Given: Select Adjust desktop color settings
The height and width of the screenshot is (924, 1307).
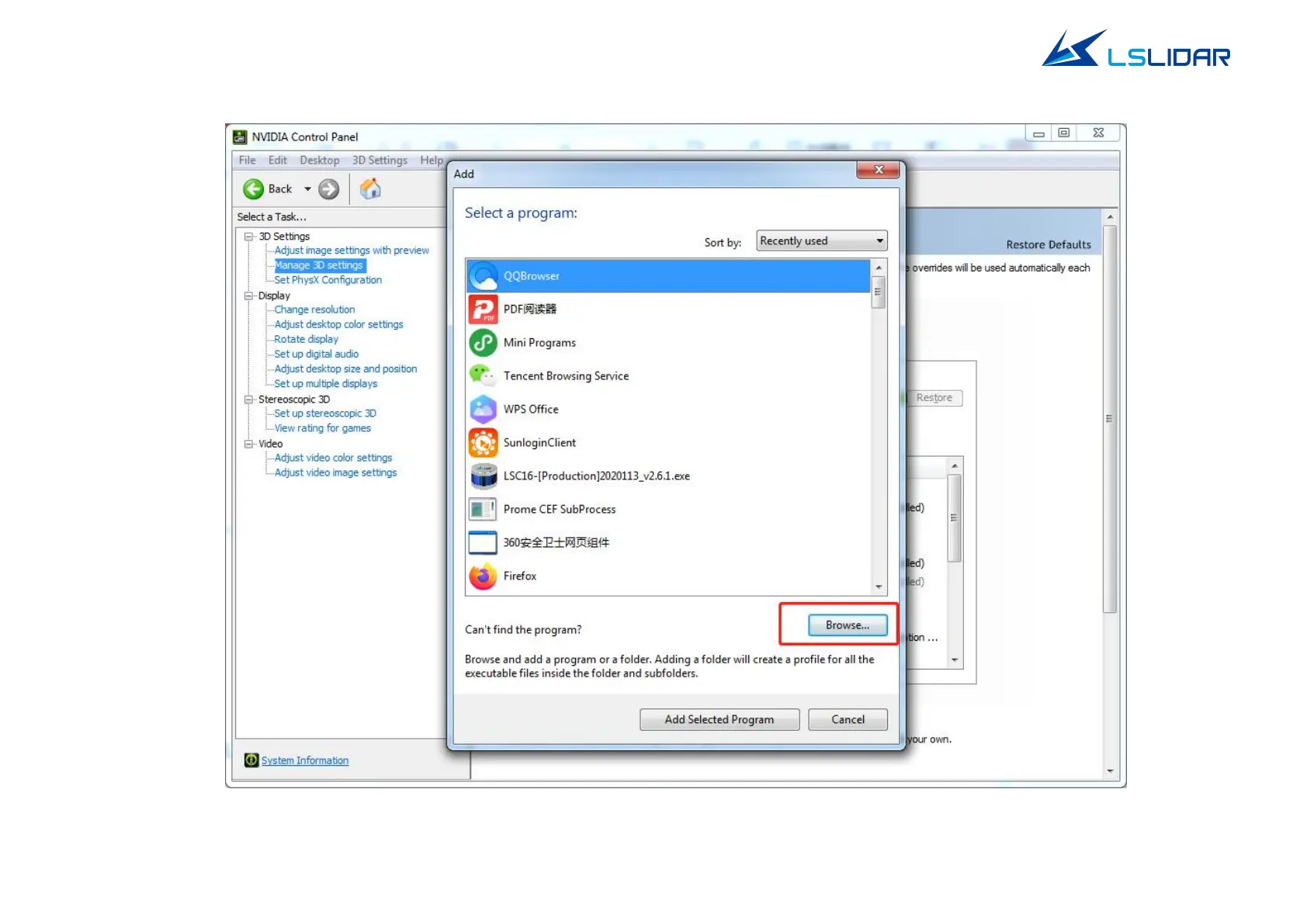Looking at the screenshot, I should [338, 324].
